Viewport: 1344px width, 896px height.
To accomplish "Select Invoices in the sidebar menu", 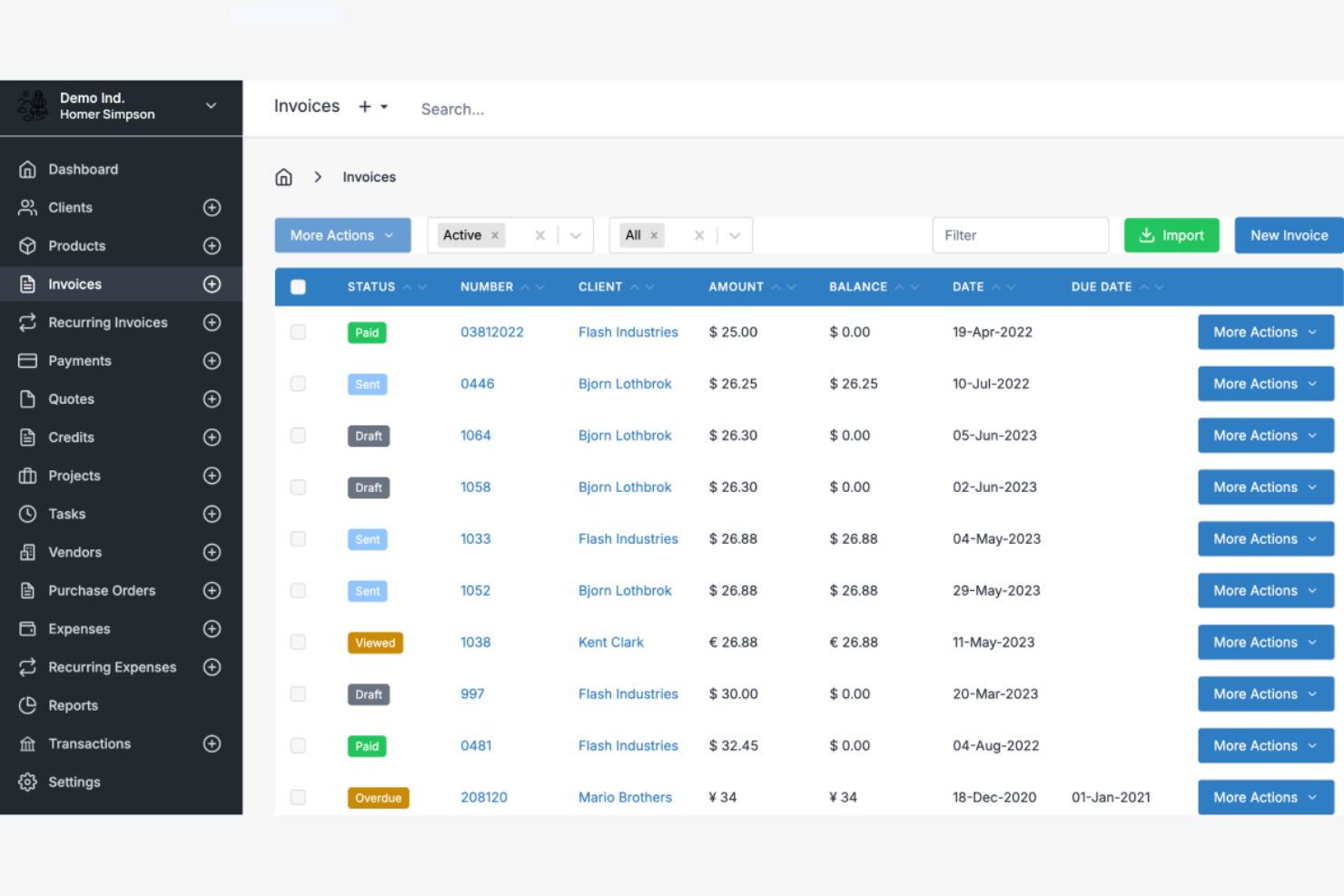I will pyautogui.click(x=74, y=283).
